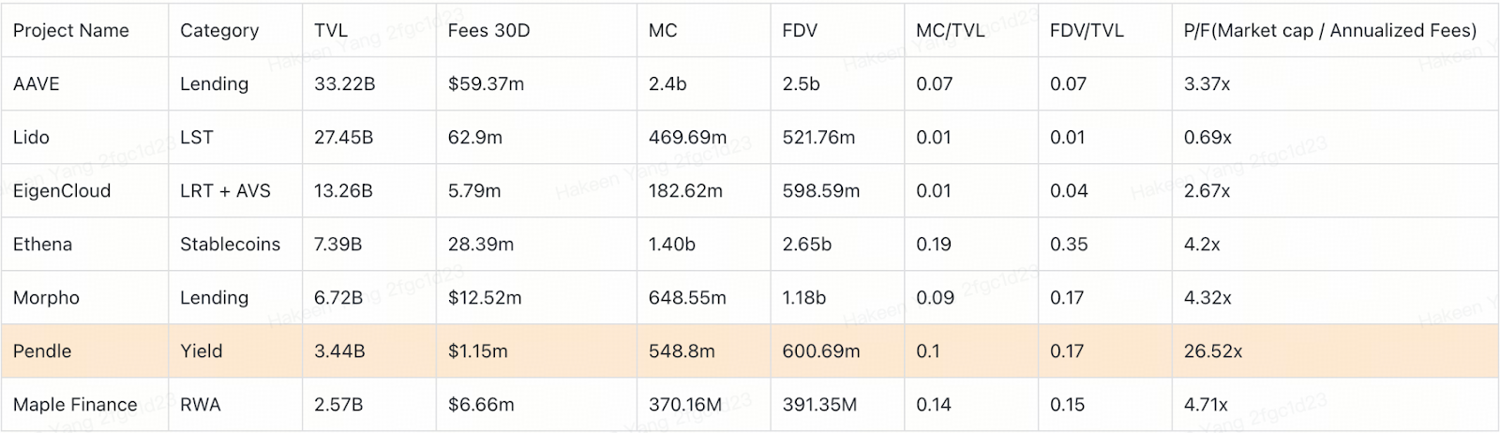The width and height of the screenshot is (1500, 433).
Task: Click the Fees 30D column header
Action: pos(489,31)
